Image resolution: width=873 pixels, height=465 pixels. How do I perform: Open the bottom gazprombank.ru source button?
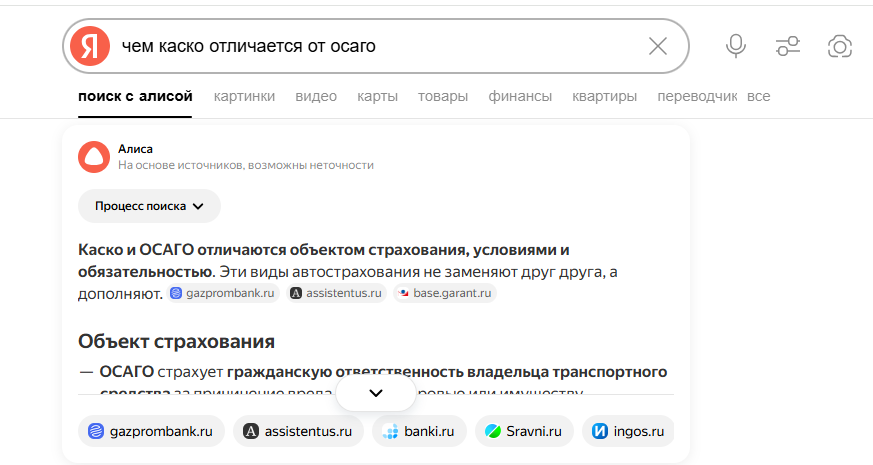(x=151, y=431)
